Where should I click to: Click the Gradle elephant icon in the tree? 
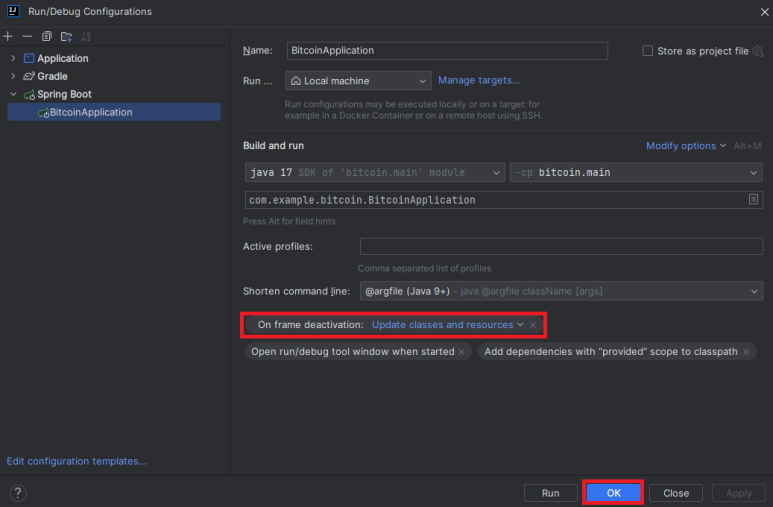pos(29,76)
